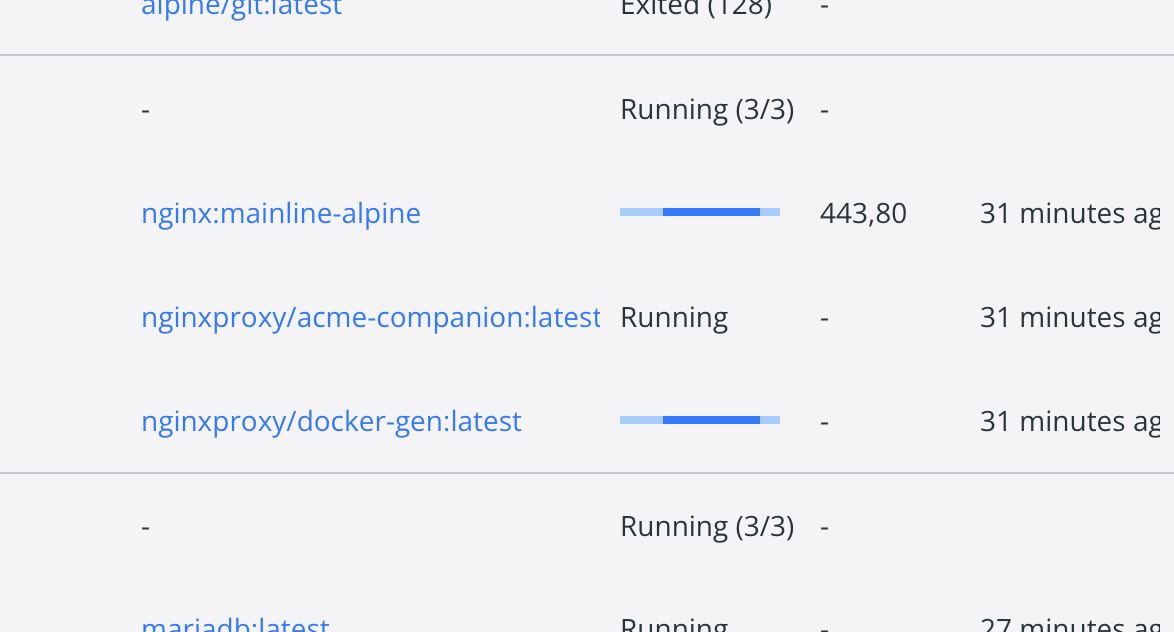Click the docker-gen container progress bar
The width and height of the screenshot is (1174, 632).
700,420
